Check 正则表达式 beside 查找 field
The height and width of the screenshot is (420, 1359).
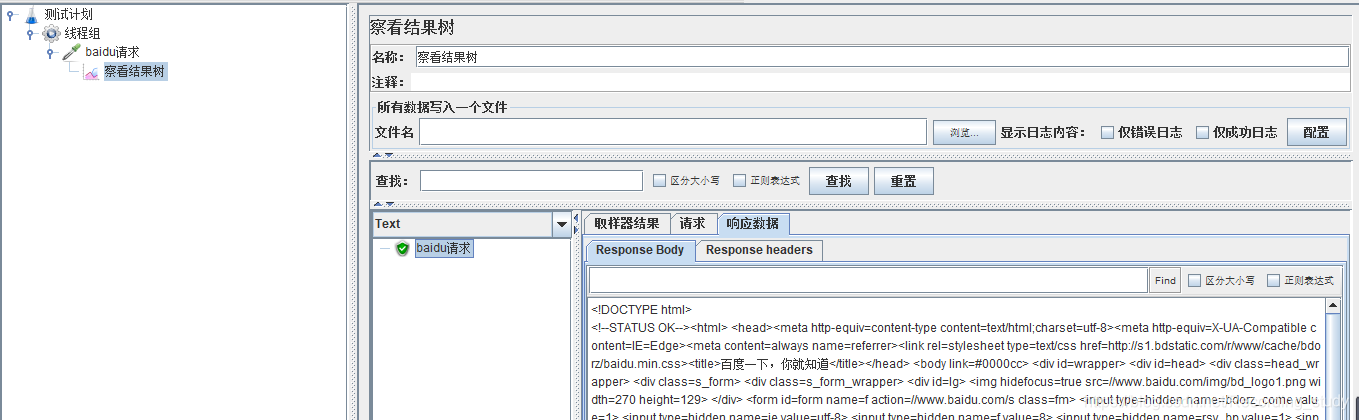tap(739, 181)
